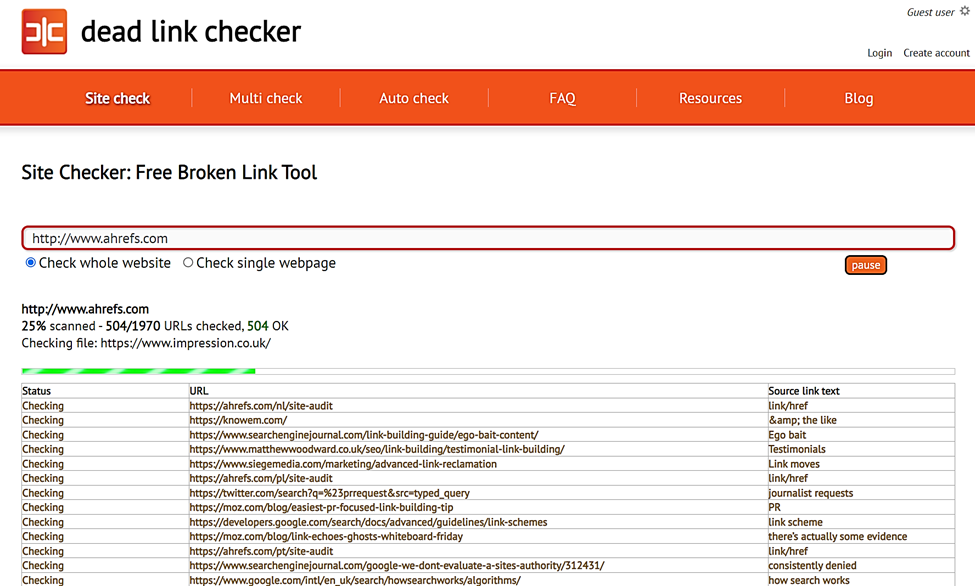Image resolution: width=975 pixels, height=586 pixels.
Task: Open the moz link-echoes-ghosts-whiteboard-friday link
Action: (x=326, y=537)
